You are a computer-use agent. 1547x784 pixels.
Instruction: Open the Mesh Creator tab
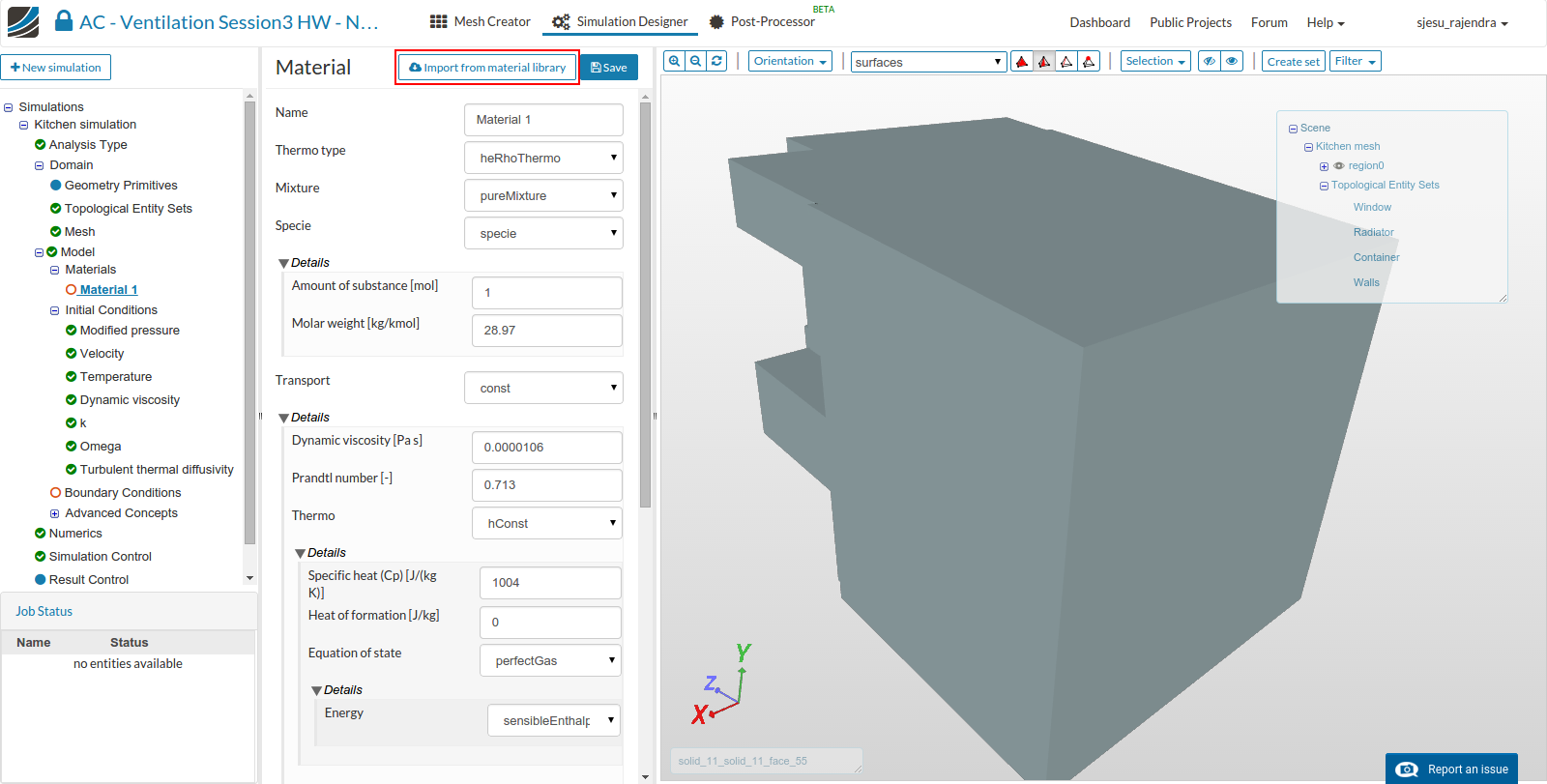(480, 21)
